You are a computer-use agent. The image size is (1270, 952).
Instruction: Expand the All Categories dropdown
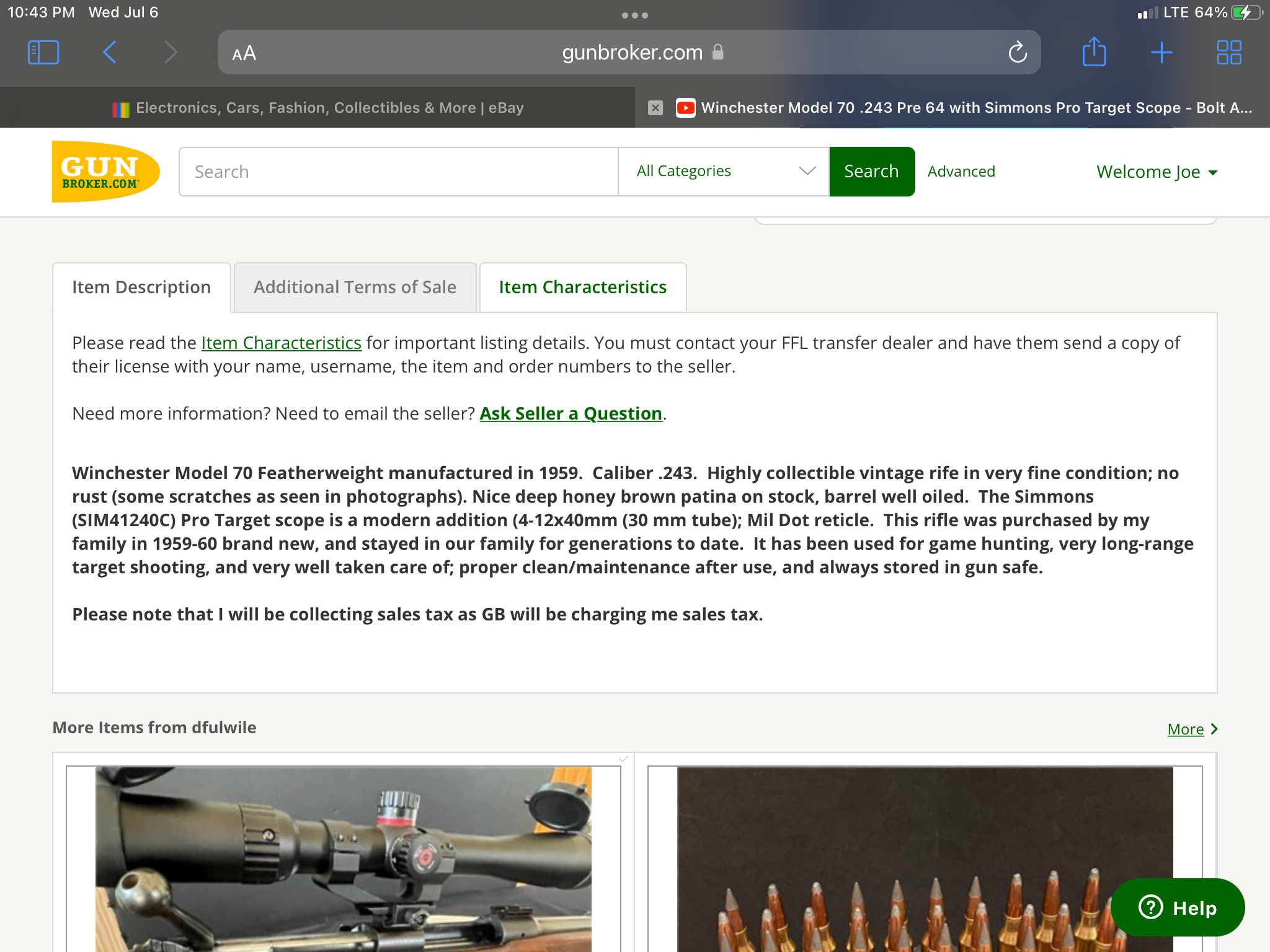point(724,172)
